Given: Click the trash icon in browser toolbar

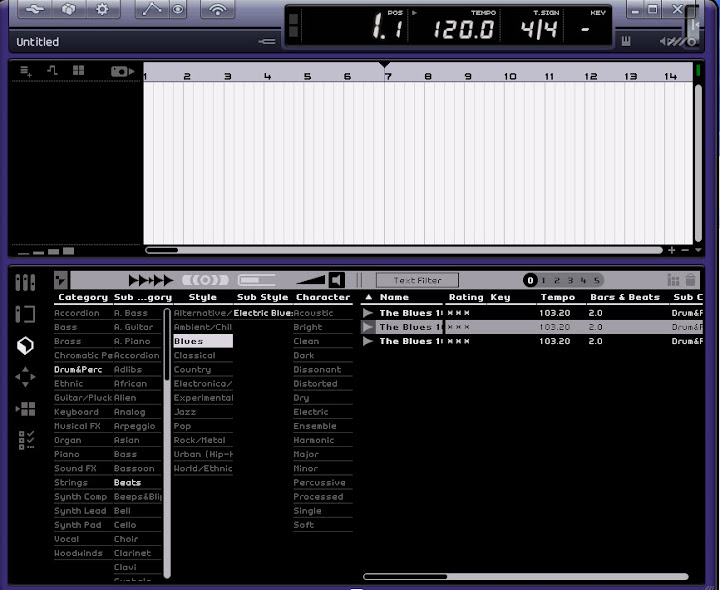Looking at the screenshot, I should (690, 281).
